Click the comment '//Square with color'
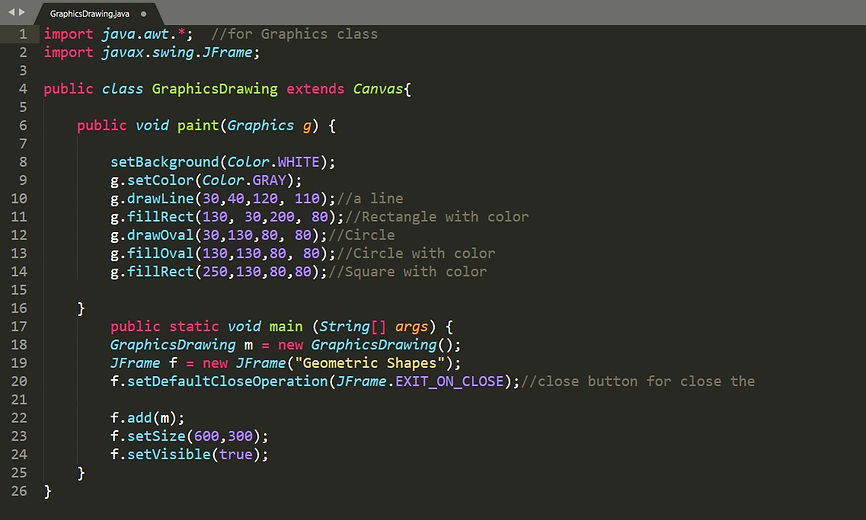866x520 pixels. pyautogui.click(x=408, y=272)
